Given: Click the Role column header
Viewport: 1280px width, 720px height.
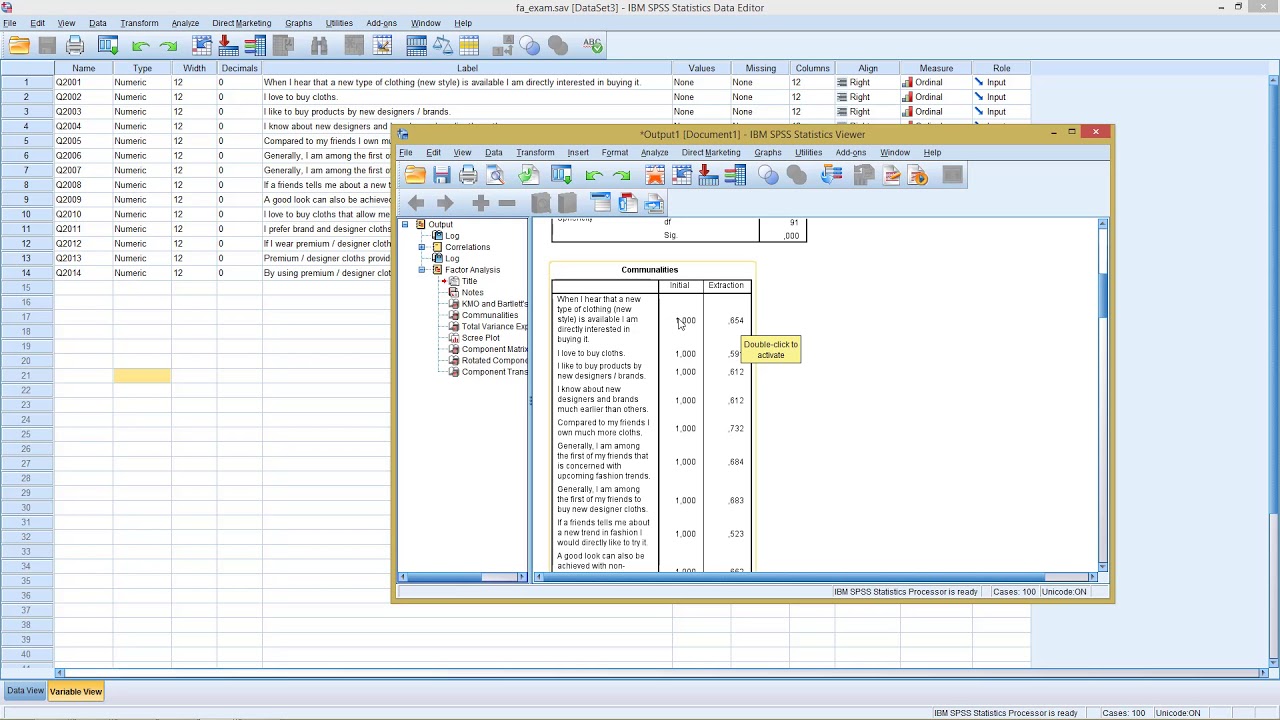Looking at the screenshot, I should 1001,68.
